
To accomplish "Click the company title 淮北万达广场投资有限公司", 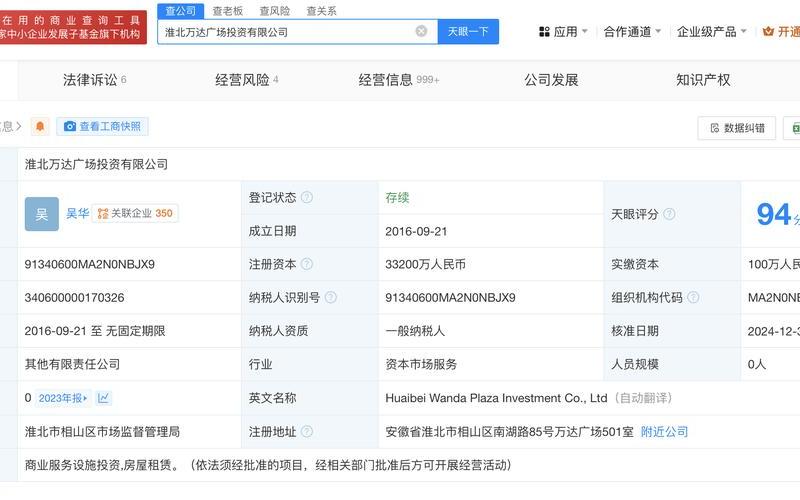I will (96, 164).
